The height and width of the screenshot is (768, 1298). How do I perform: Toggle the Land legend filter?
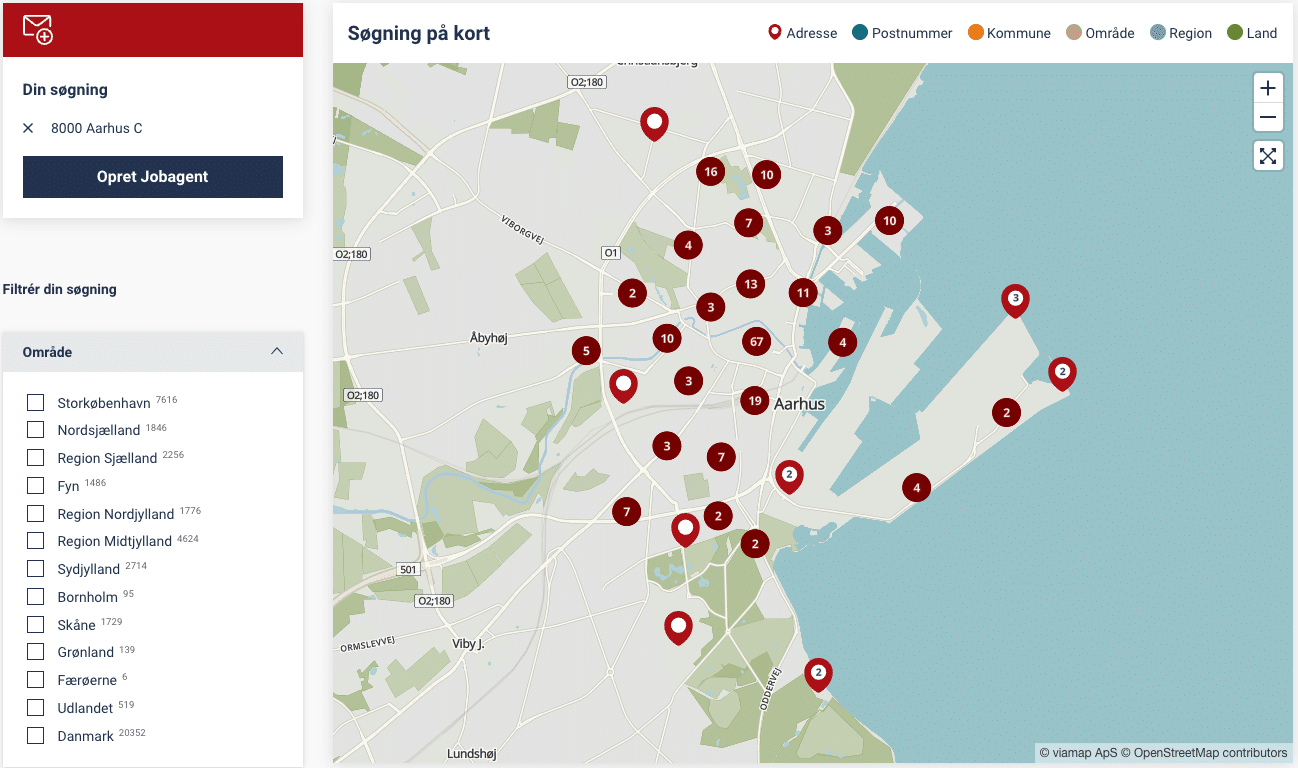coord(1234,32)
